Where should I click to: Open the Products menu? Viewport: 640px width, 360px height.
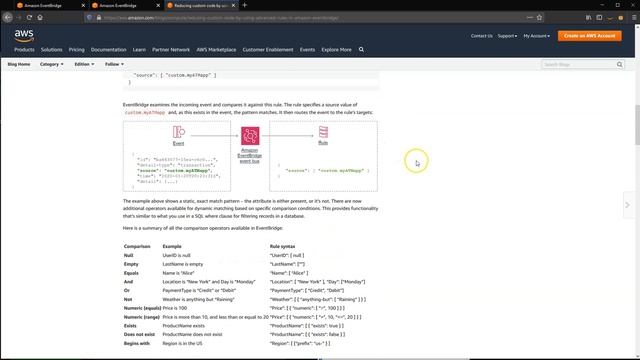coord(24,49)
